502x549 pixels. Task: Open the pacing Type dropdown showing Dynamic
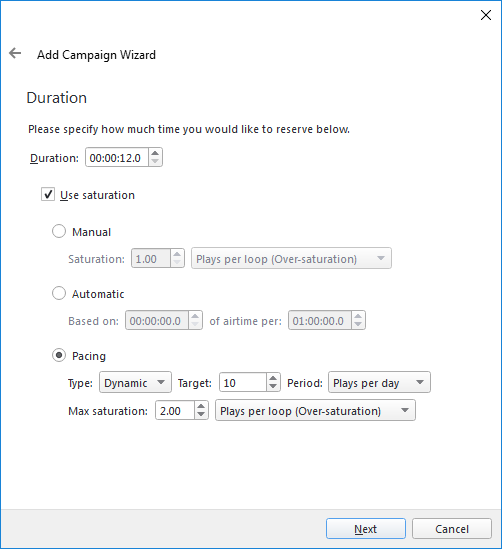(135, 382)
